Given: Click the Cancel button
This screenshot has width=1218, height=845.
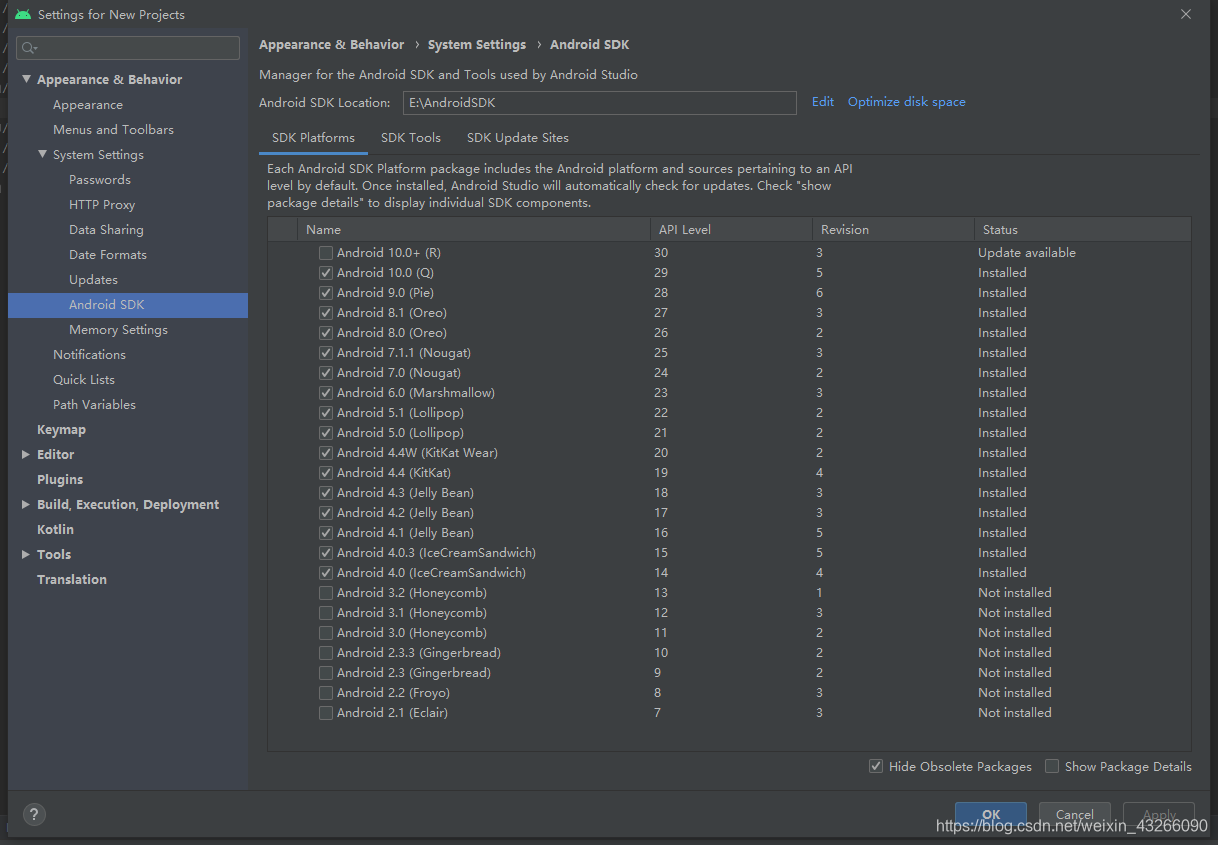Looking at the screenshot, I should coord(1075,814).
